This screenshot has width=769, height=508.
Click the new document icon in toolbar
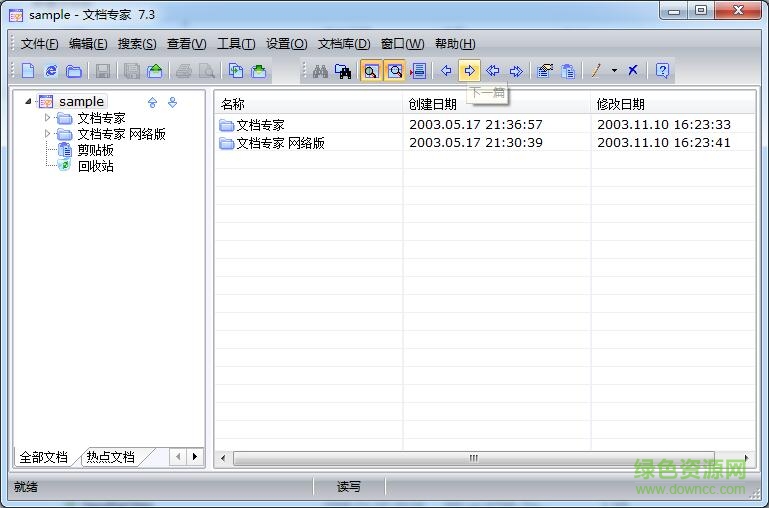coord(28,71)
